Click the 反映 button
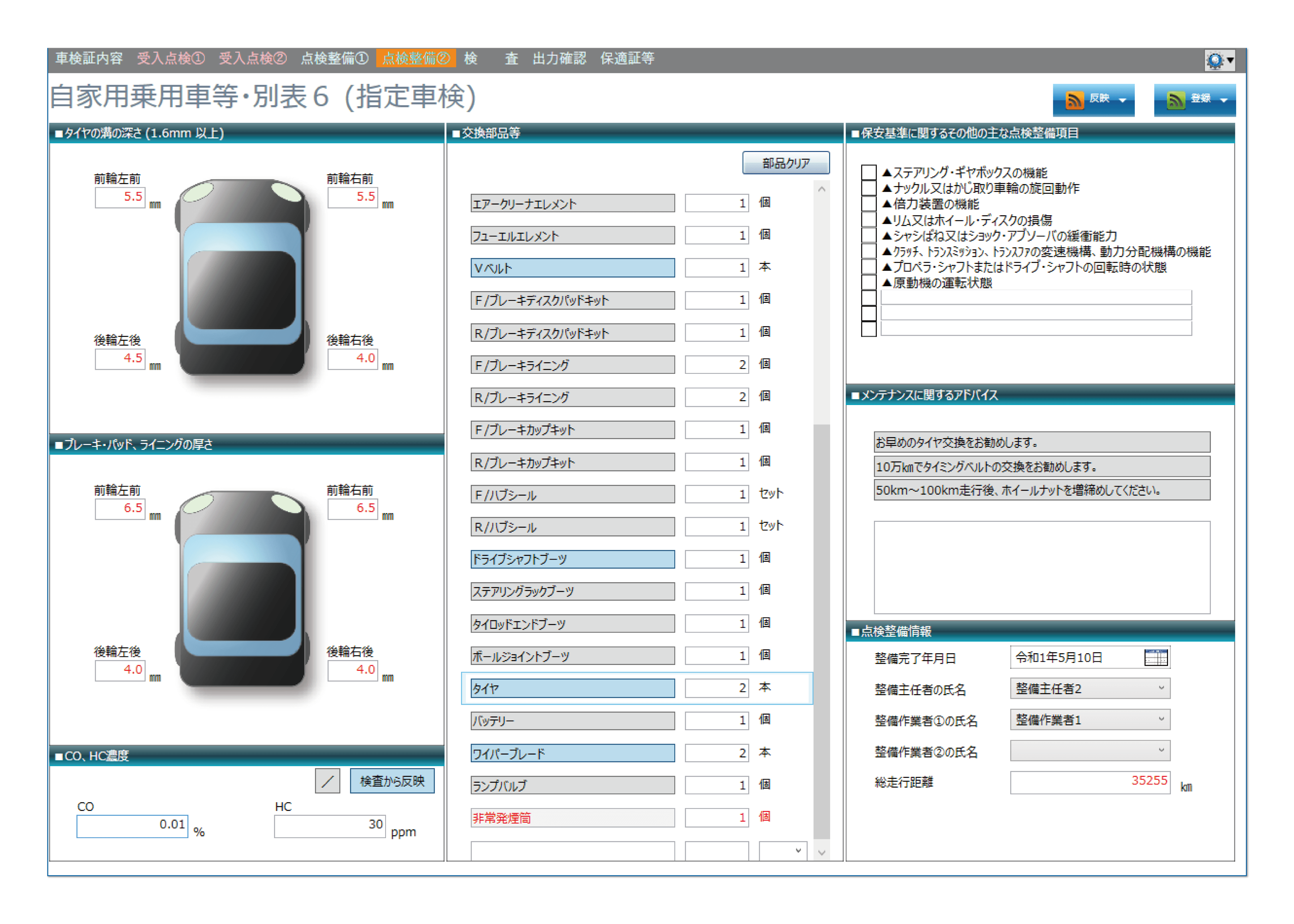The height and width of the screenshot is (924, 1294). tap(1093, 100)
